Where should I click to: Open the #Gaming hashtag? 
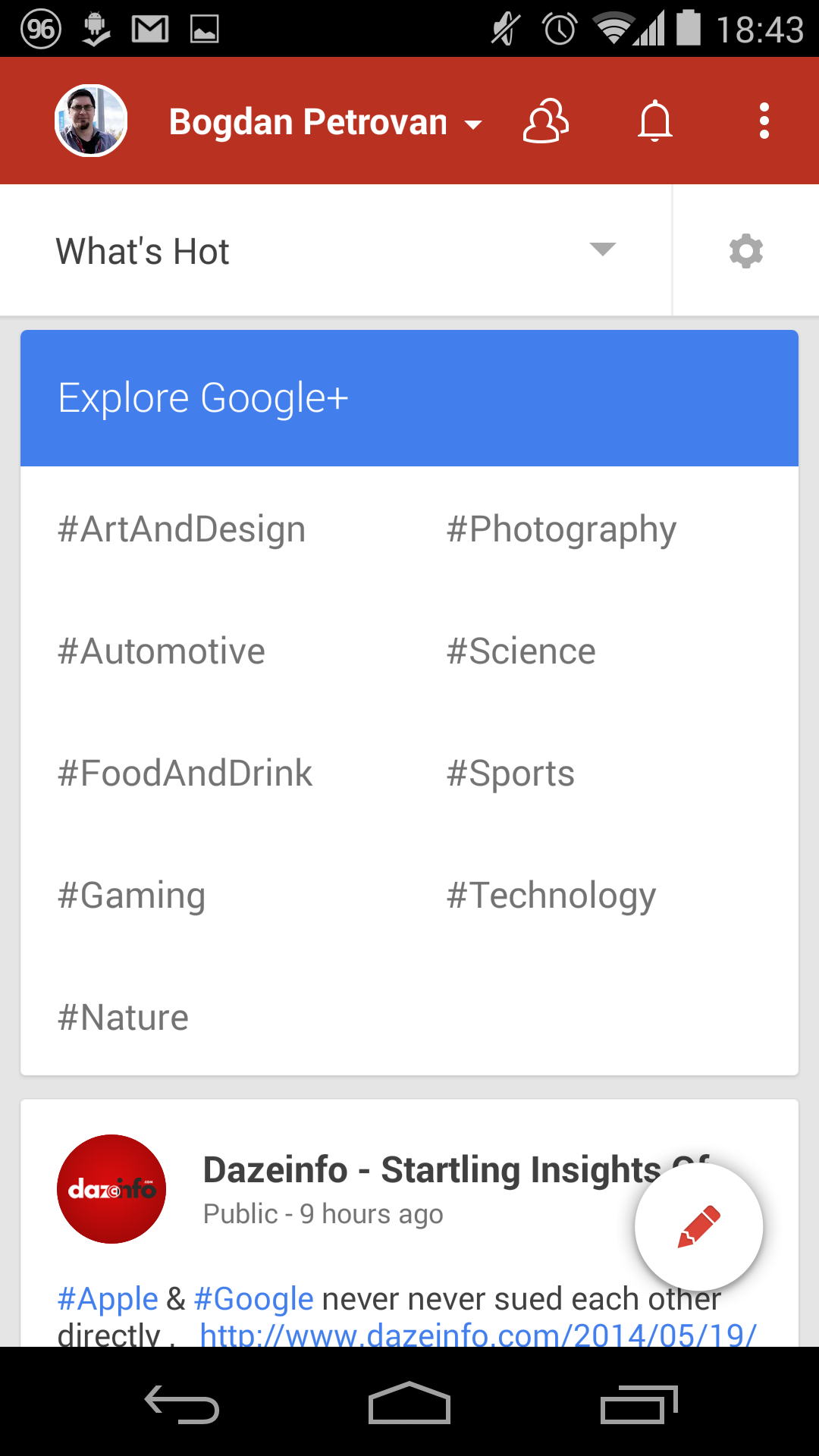coord(132,896)
